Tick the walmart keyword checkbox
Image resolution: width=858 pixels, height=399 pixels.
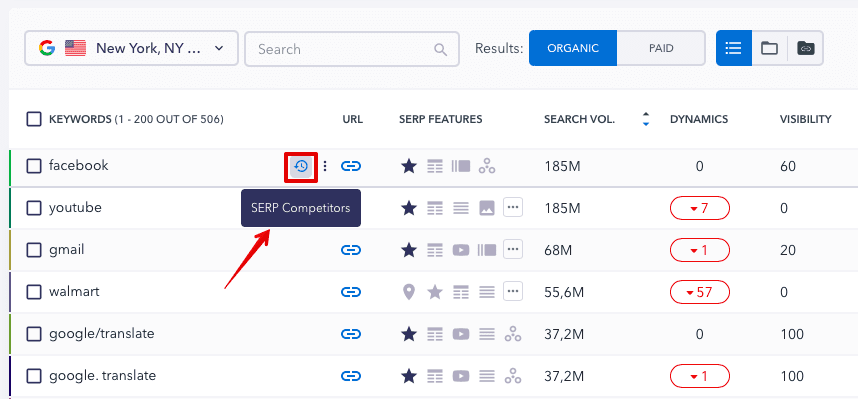(x=34, y=292)
